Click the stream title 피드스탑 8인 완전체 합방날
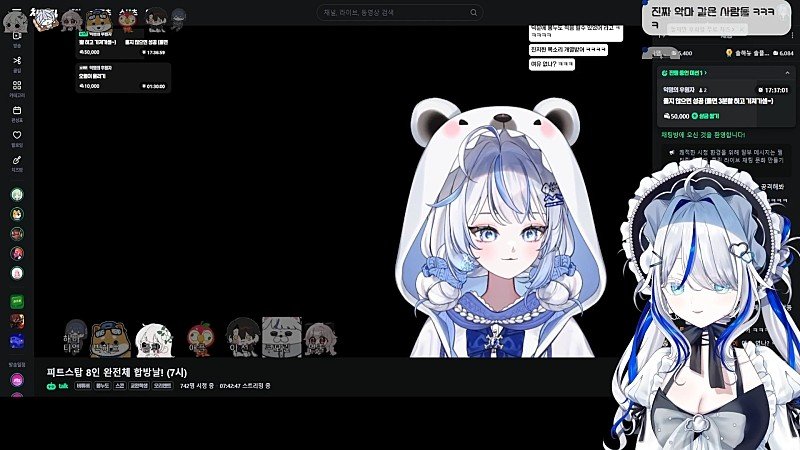This screenshot has height=450, width=800. (x=117, y=372)
